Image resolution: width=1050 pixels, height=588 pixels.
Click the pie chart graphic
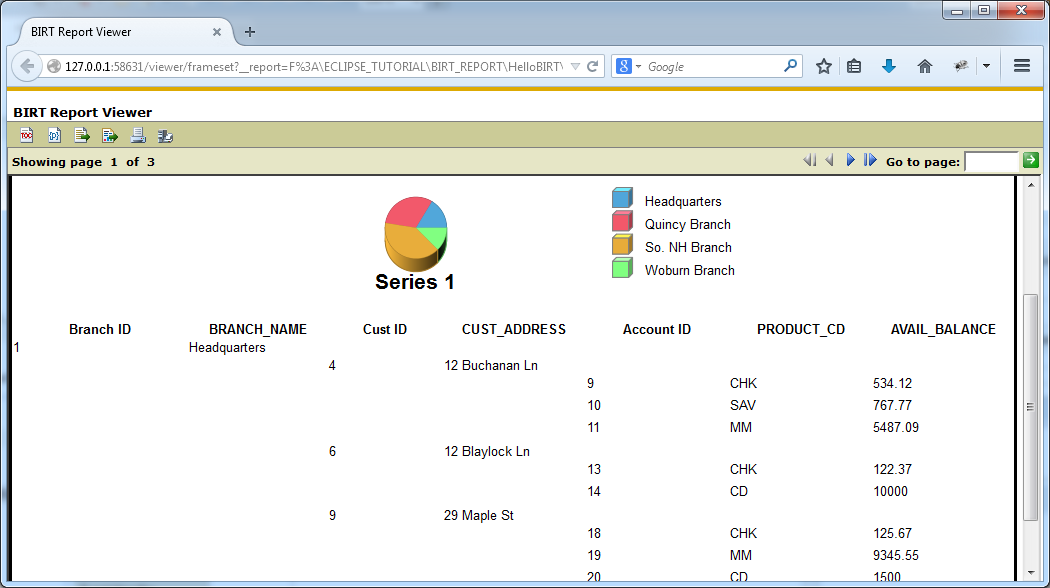pos(415,234)
